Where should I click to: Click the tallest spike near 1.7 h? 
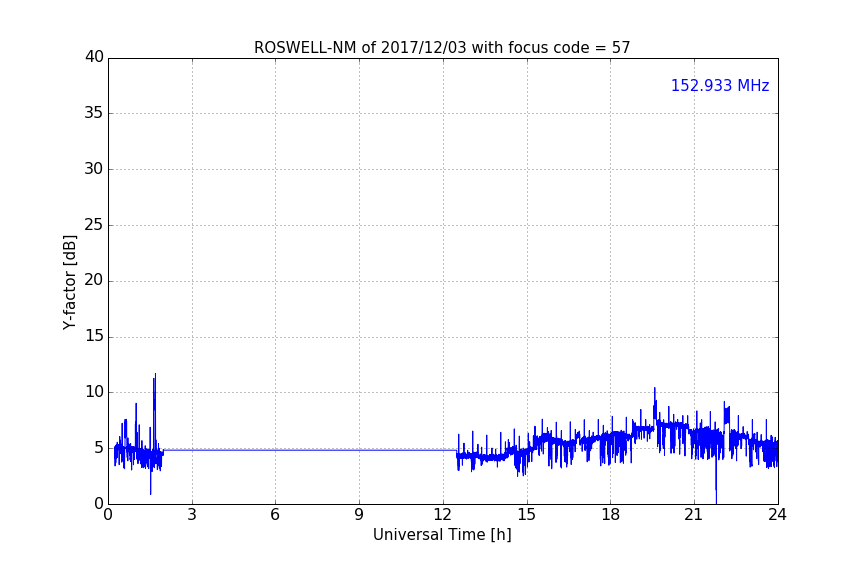coord(155,408)
